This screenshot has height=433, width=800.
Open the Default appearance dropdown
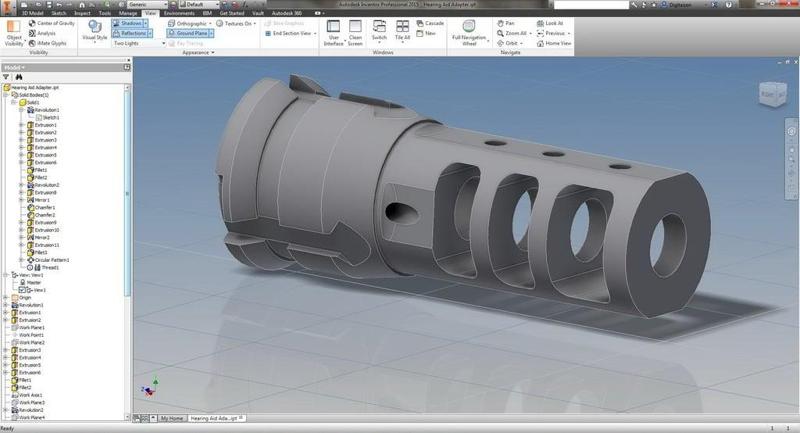(x=199, y=4)
